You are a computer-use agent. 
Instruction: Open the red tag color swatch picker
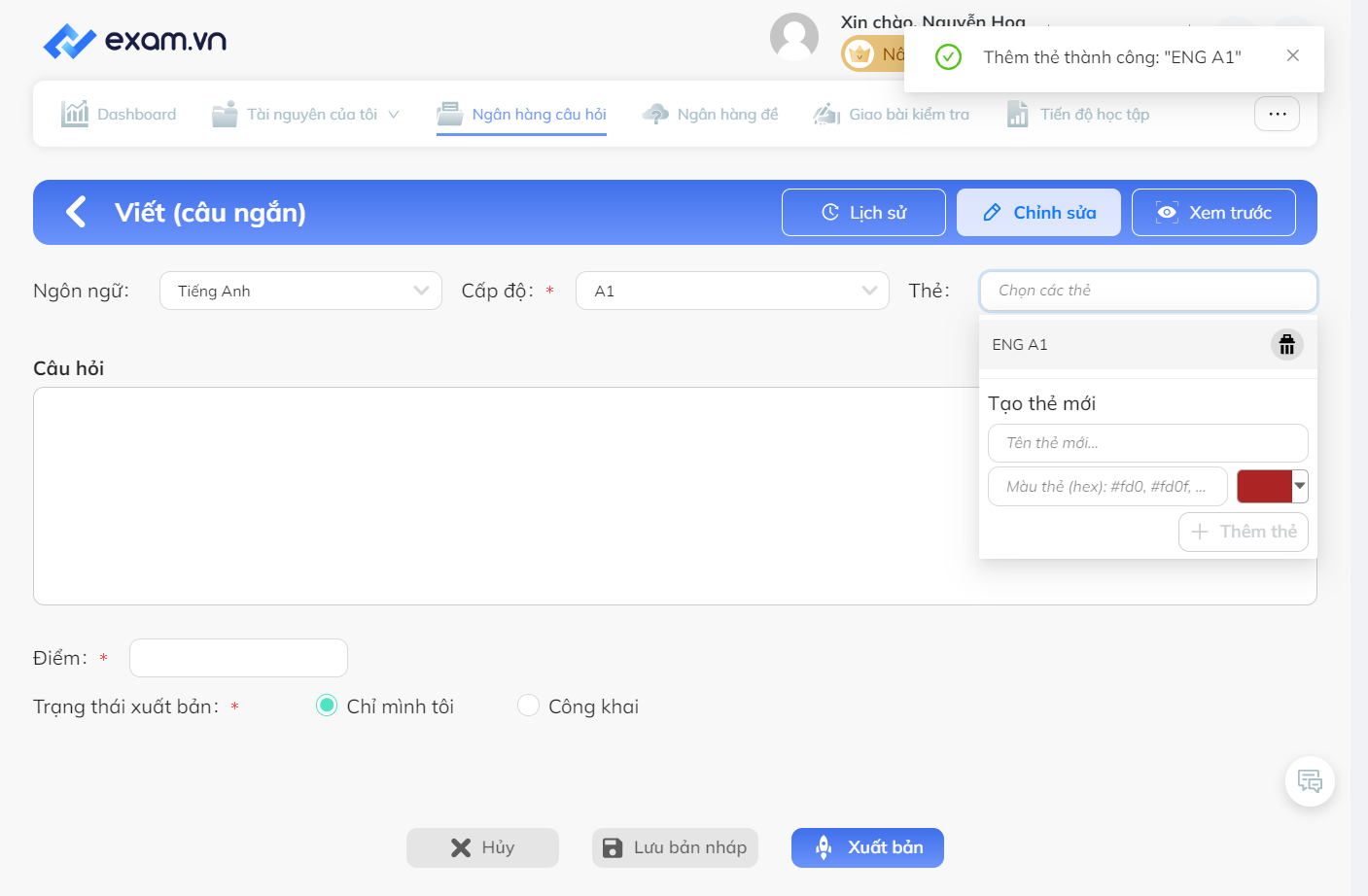pyautogui.click(x=1272, y=486)
